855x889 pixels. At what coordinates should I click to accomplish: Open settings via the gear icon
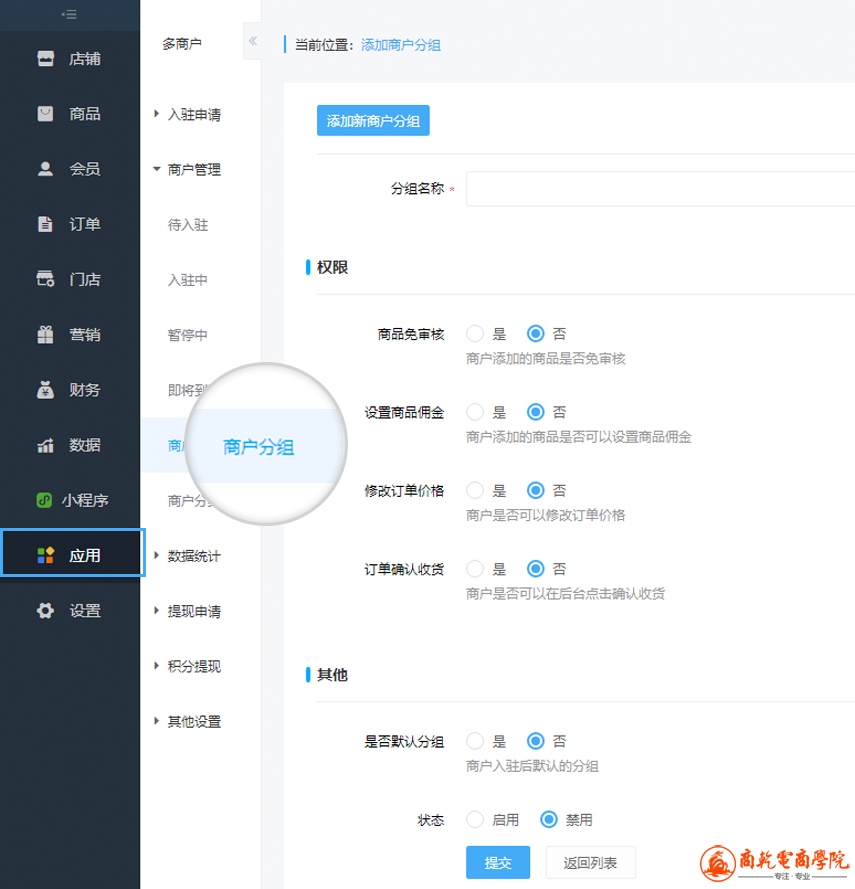[45, 611]
